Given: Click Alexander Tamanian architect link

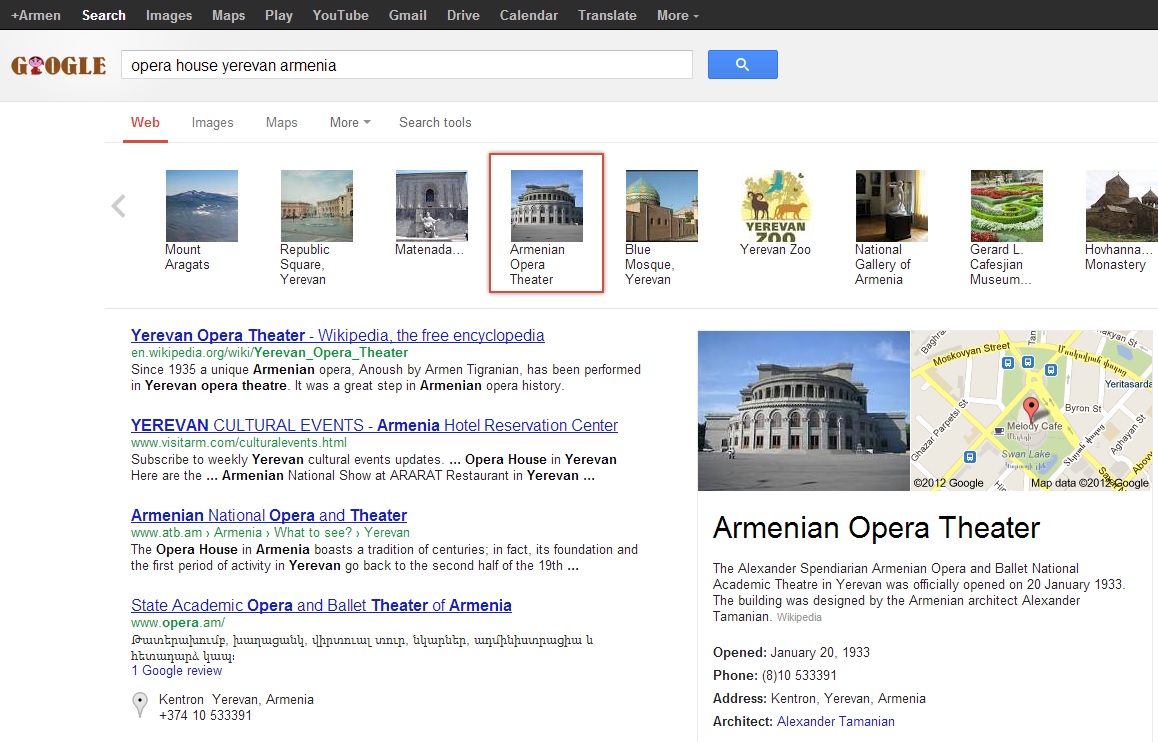Looking at the screenshot, I should pos(835,721).
